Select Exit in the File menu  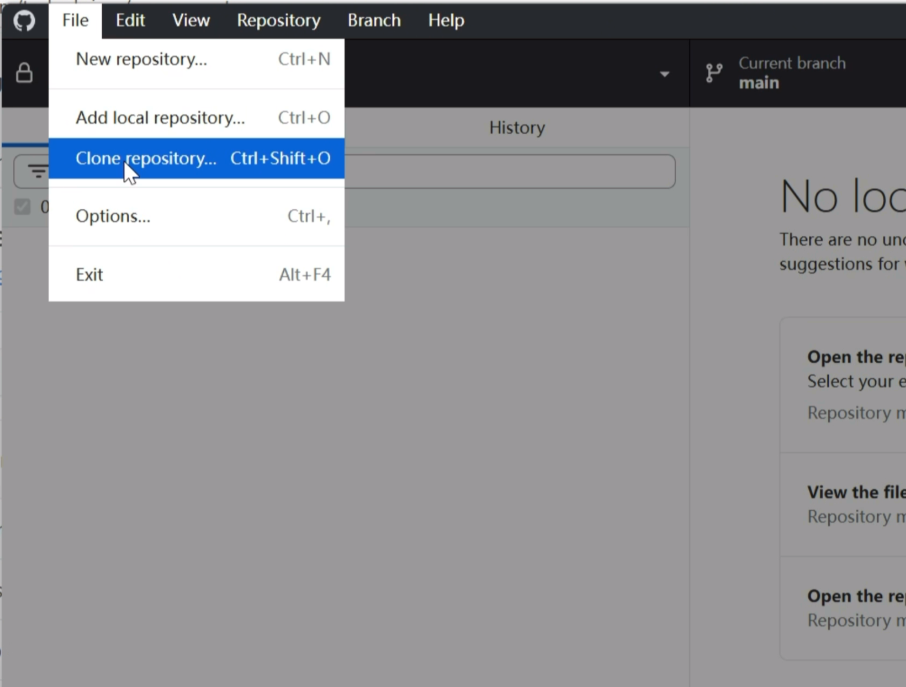196,274
